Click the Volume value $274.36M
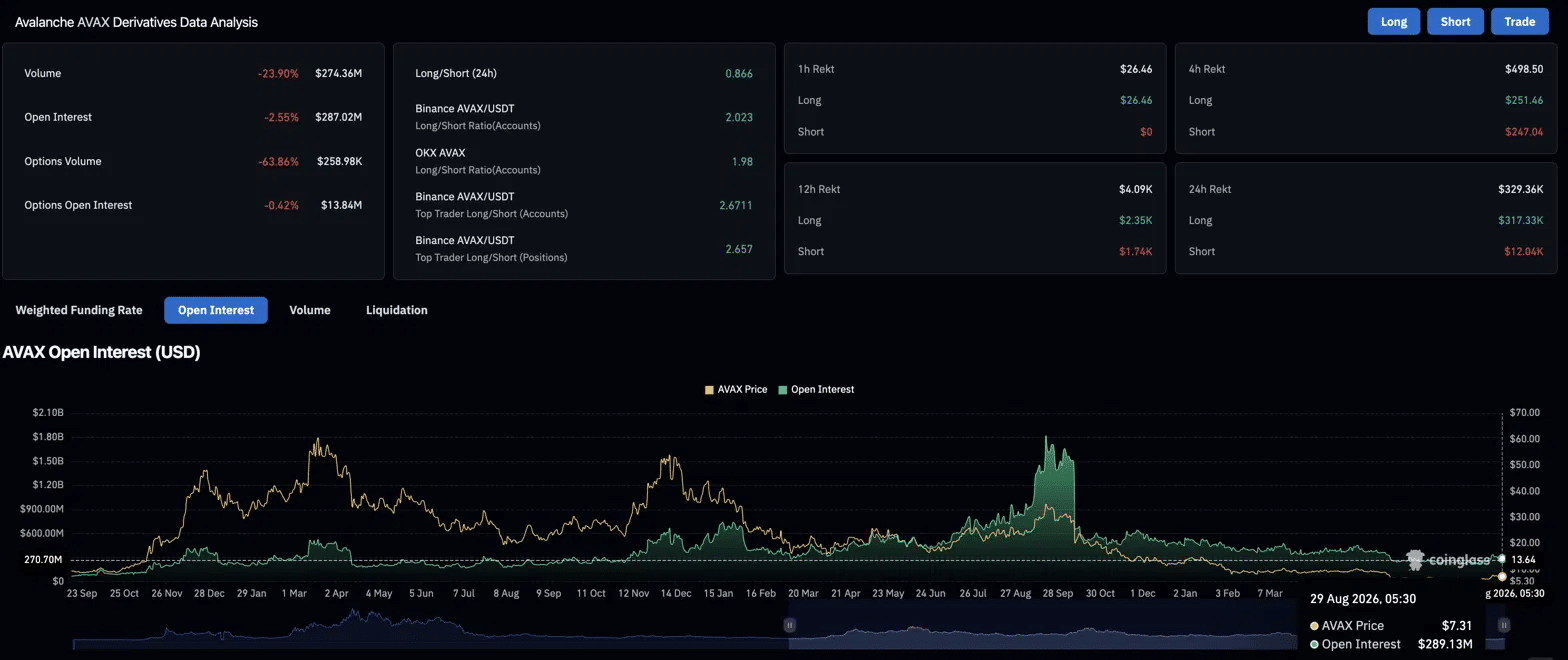The width and height of the screenshot is (1568, 660). pyautogui.click(x=338, y=73)
